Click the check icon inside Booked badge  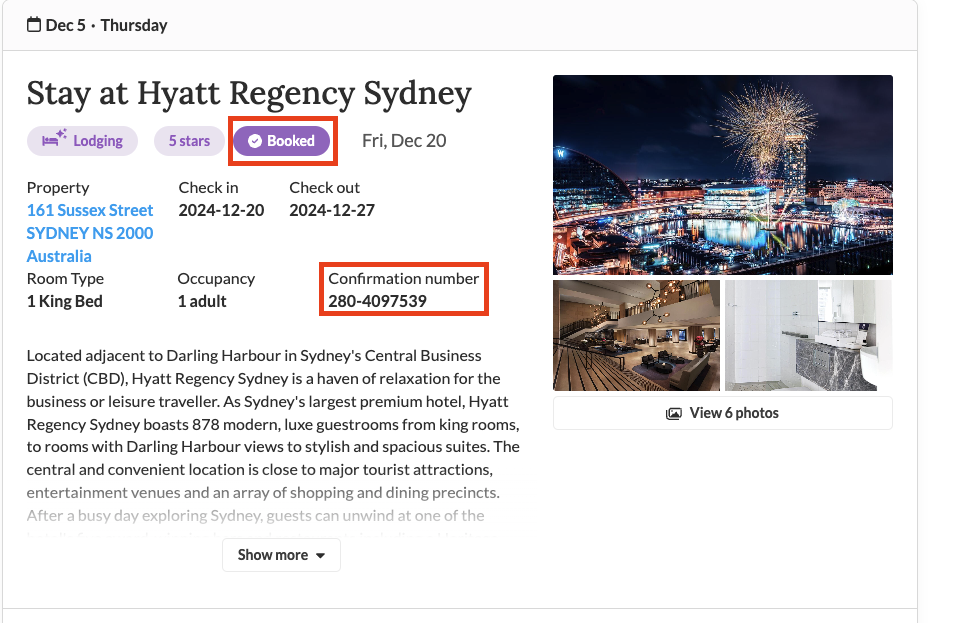[255, 141]
